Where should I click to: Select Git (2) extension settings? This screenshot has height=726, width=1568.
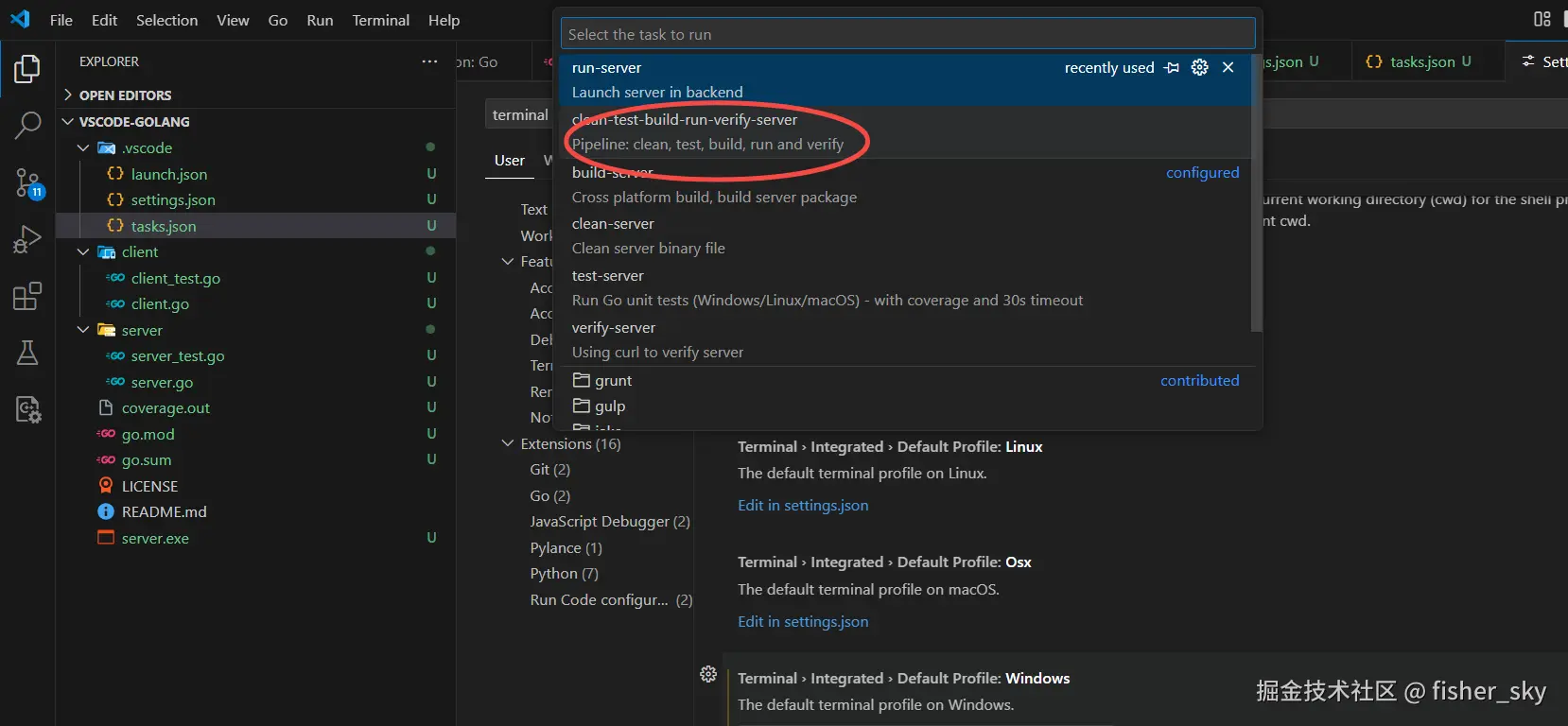coord(549,469)
